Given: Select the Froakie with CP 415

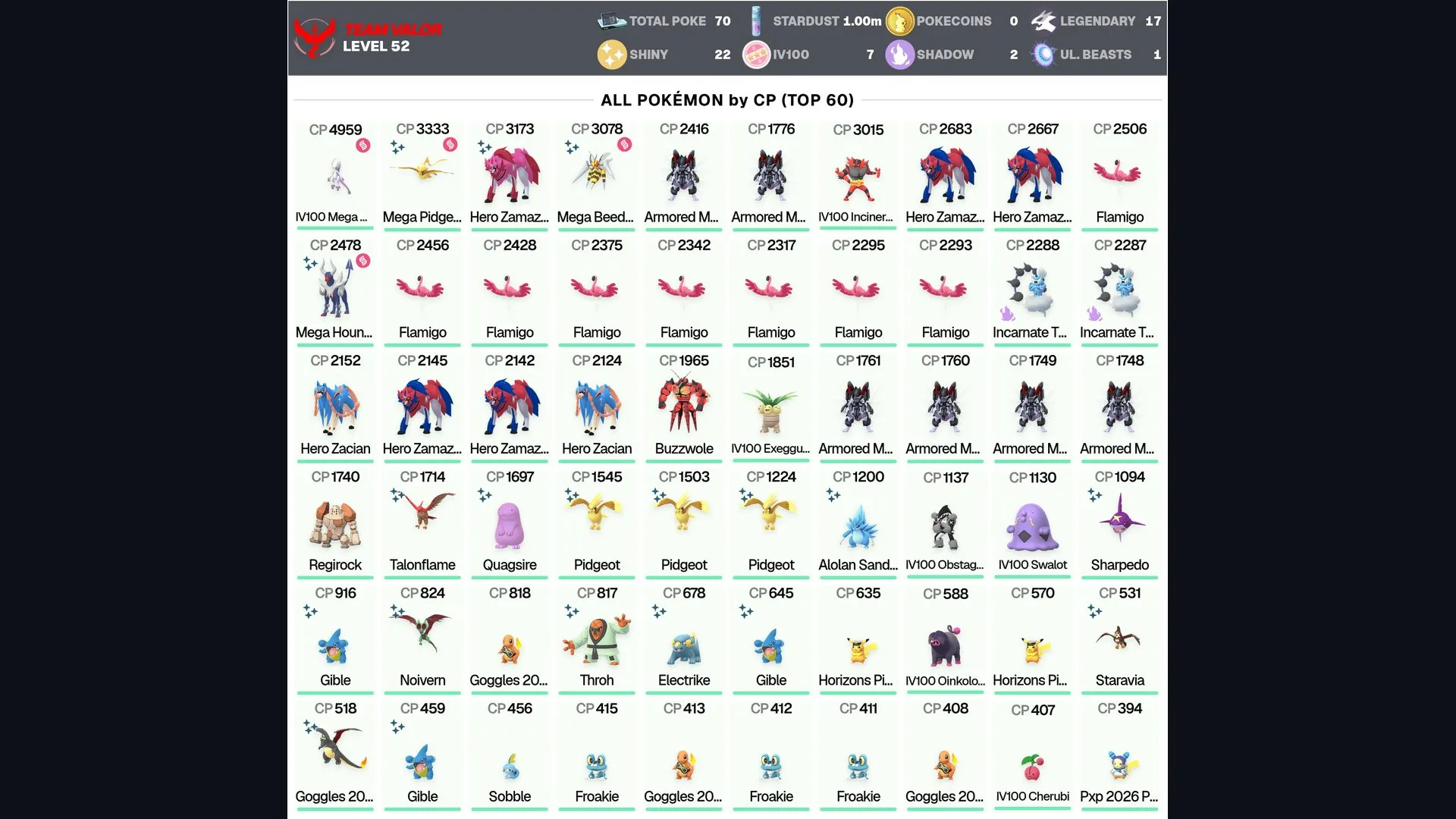Looking at the screenshot, I should 597,755.
